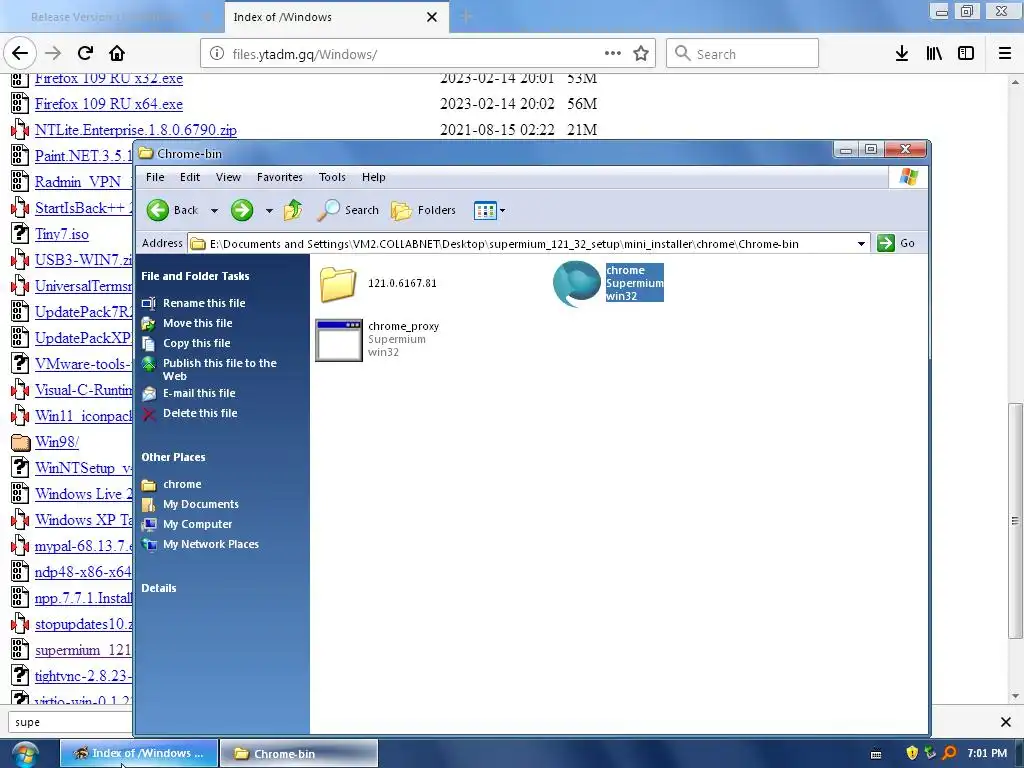Viewport: 1024px width, 768px height.
Task: Show site information icon in URL bar
Action: click(x=217, y=54)
